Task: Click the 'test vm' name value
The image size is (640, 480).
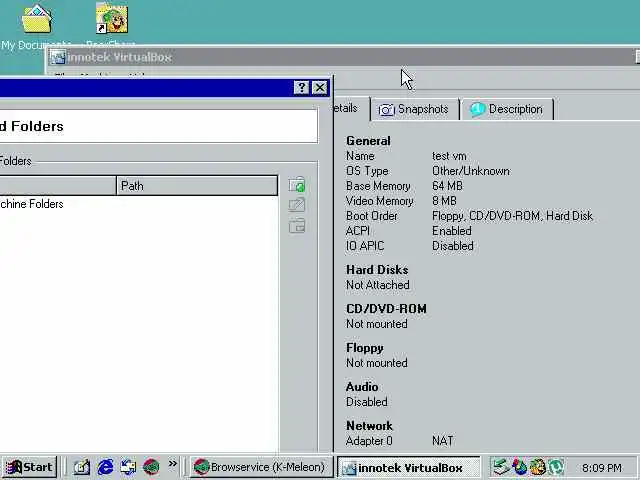Action: pos(449,156)
